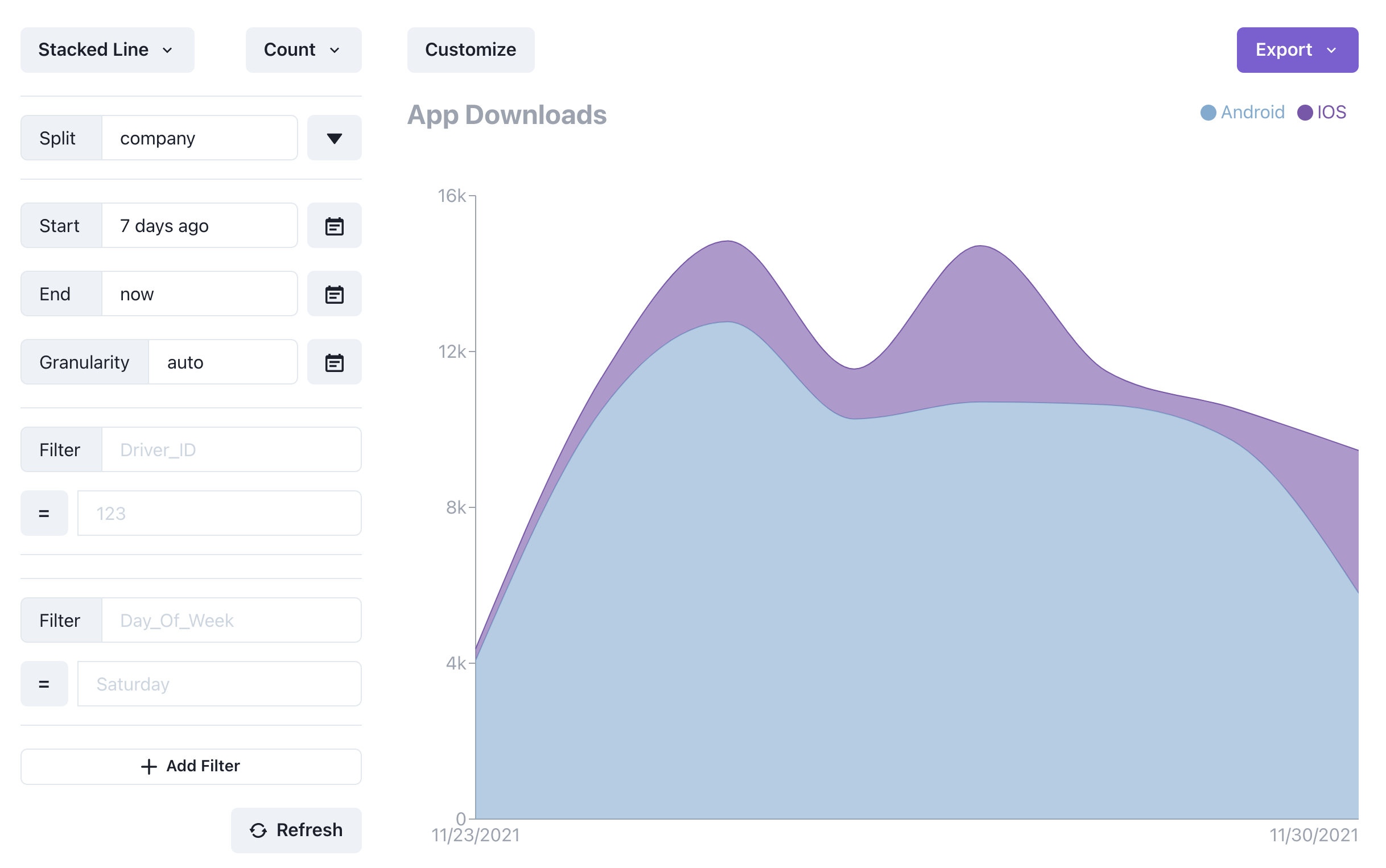Screen dimensions: 1386x868
Task: Open the Stacked Line chart type dropdown
Action: pyautogui.click(x=108, y=50)
